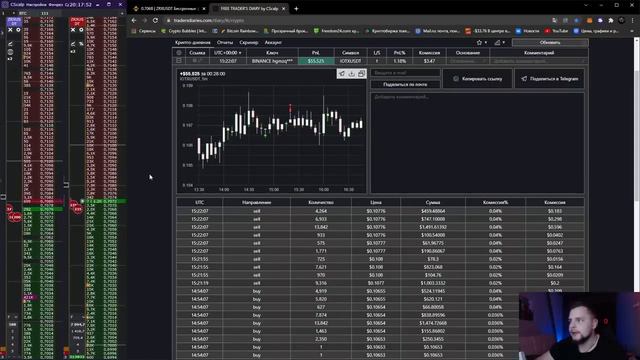Click the Символ column header
Screen dimensions: 640x360
click(x=351, y=53)
